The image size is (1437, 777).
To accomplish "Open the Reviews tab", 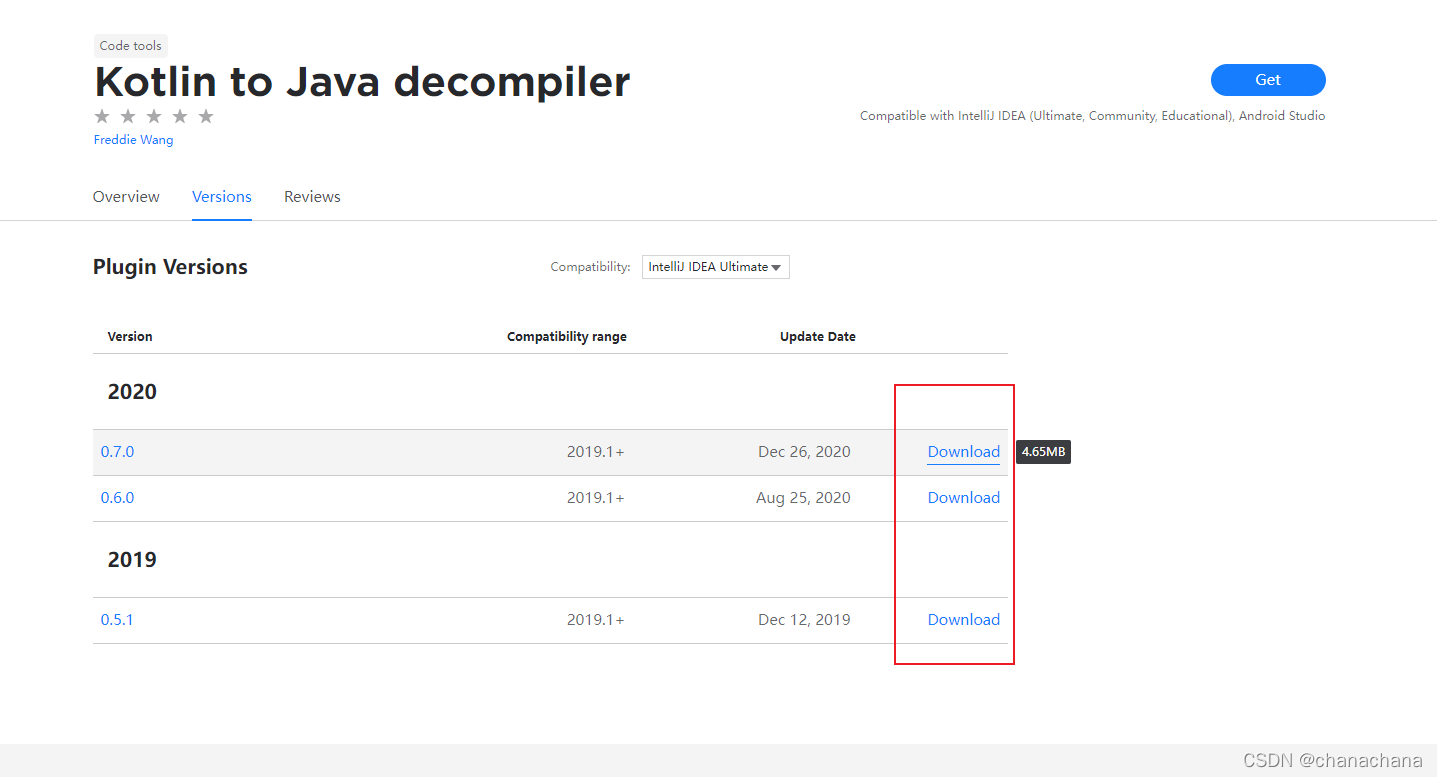I will [x=312, y=197].
